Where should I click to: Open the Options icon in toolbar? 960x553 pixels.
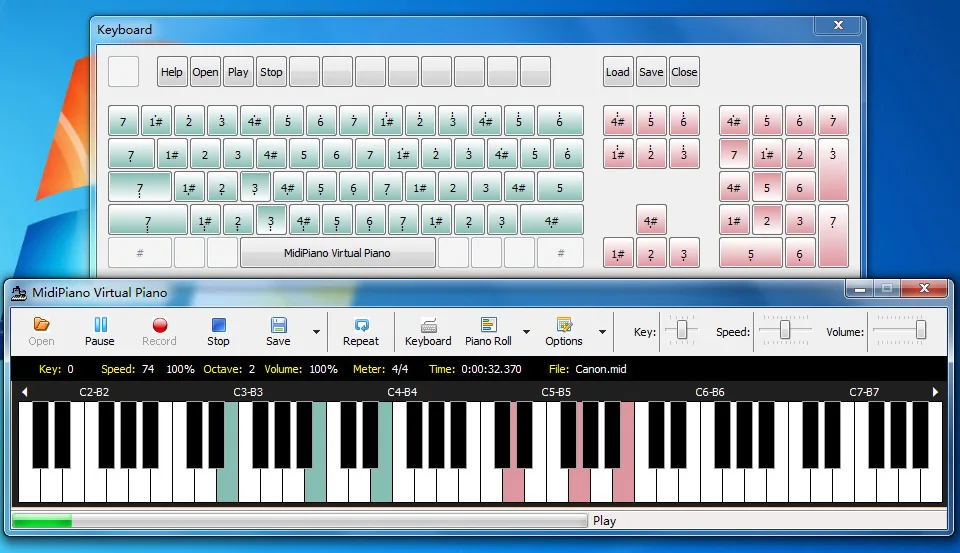(x=564, y=325)
